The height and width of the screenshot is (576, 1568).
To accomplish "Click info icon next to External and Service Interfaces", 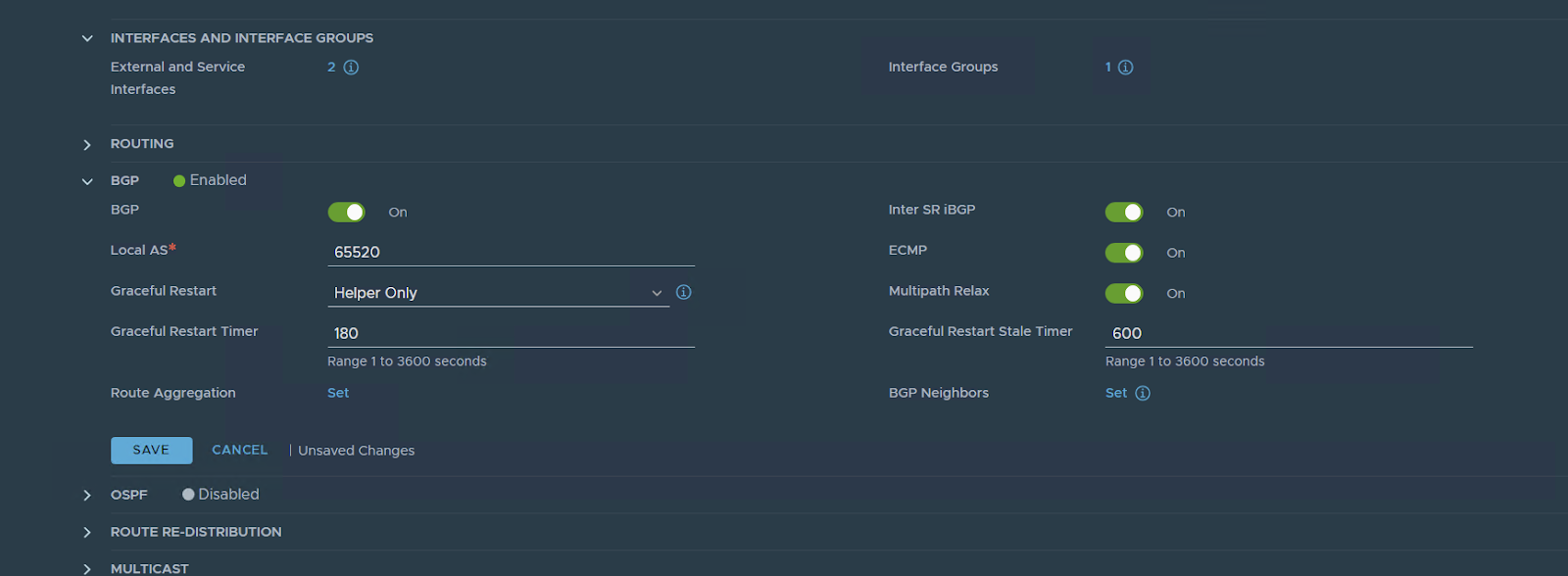I will tap(351, 68).
